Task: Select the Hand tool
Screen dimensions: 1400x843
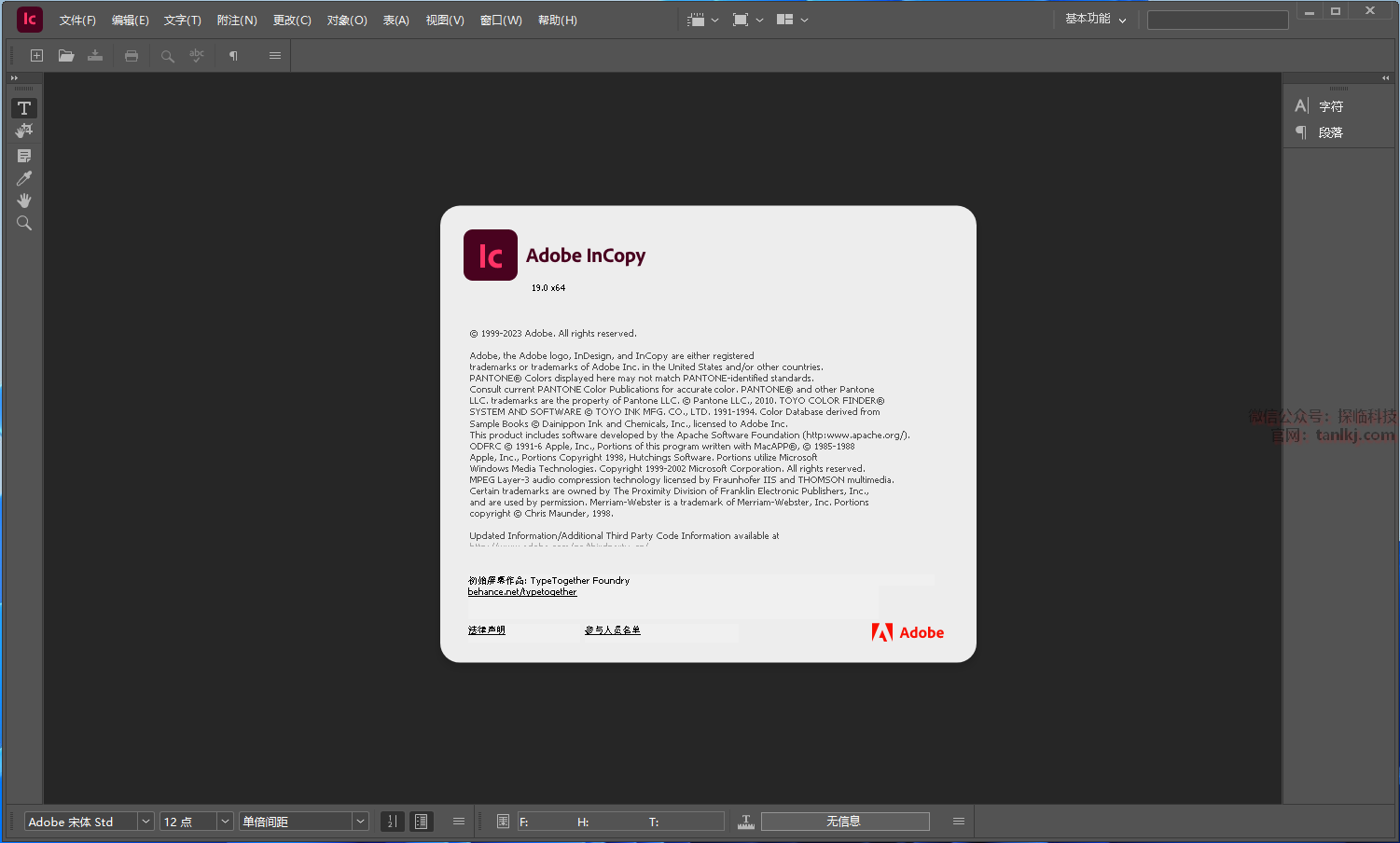Action: click(24, 200)
